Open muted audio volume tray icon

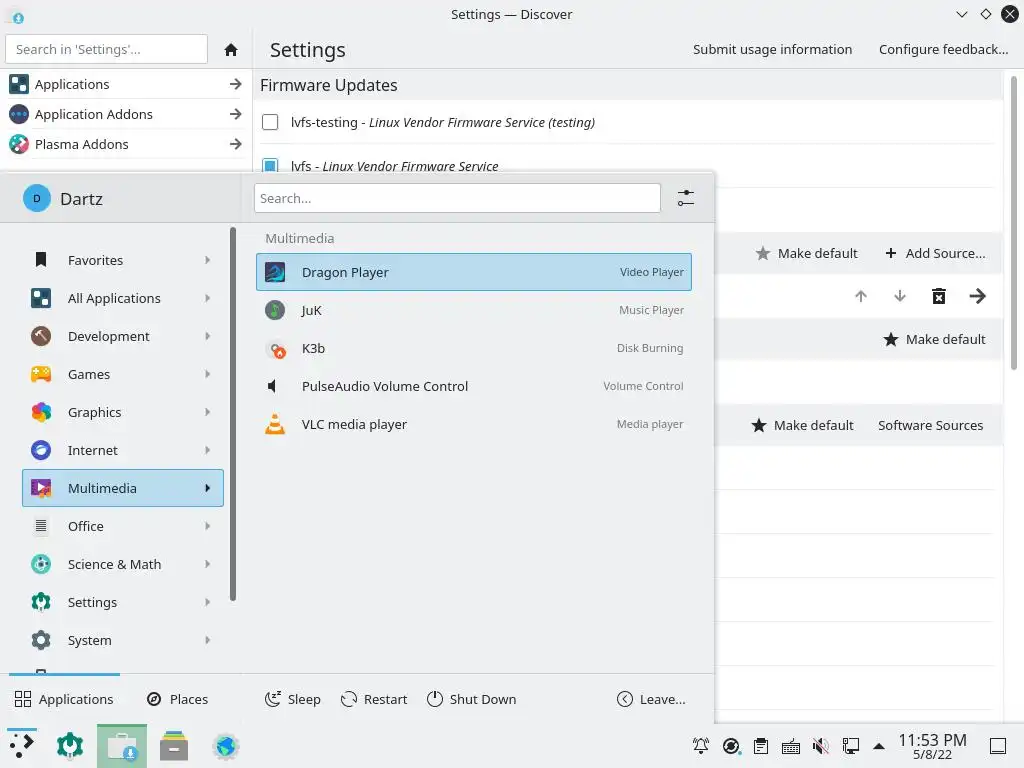click(820, 746)
